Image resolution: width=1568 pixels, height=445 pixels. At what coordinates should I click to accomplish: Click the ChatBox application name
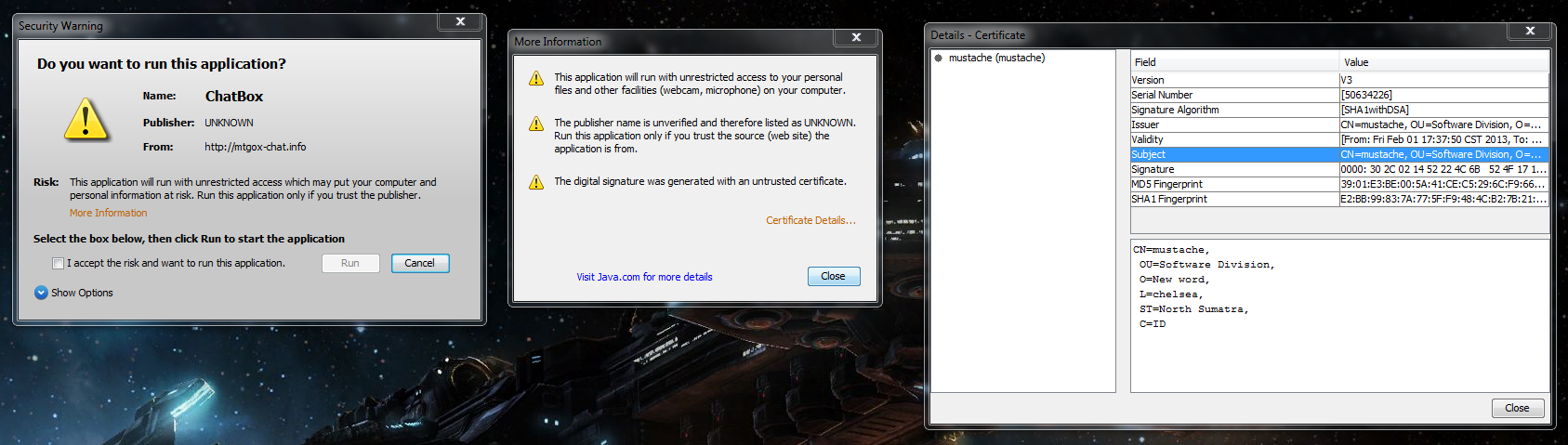click(234, 97)
